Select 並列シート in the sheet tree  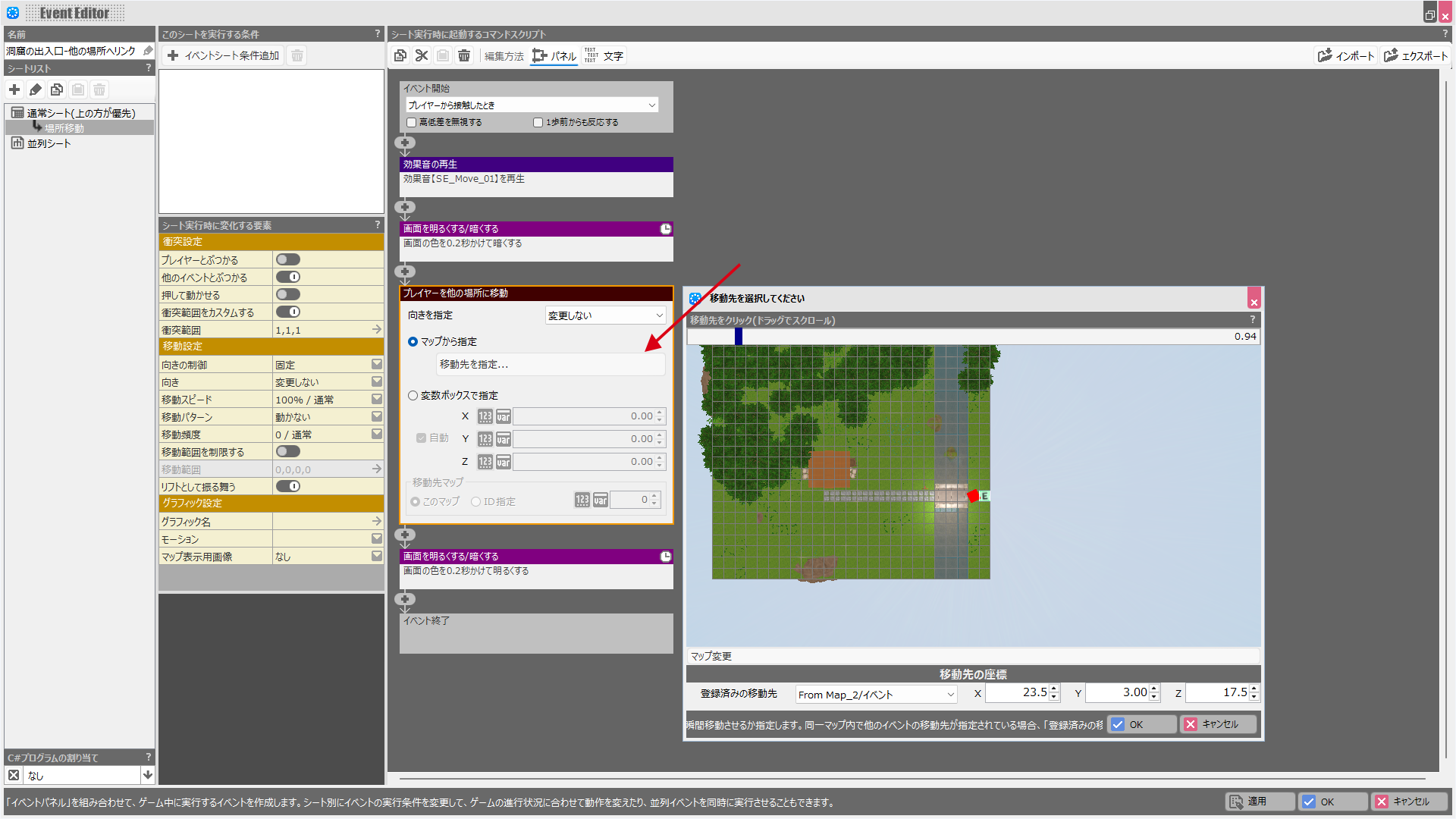[49, 143]
